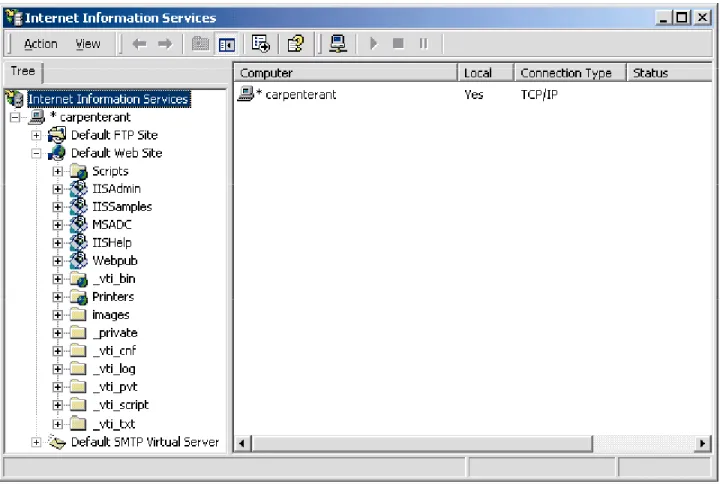The width and height of the screenshot is (720, 484).
Task: Expand the Scripts node
Action: [57, 171]
